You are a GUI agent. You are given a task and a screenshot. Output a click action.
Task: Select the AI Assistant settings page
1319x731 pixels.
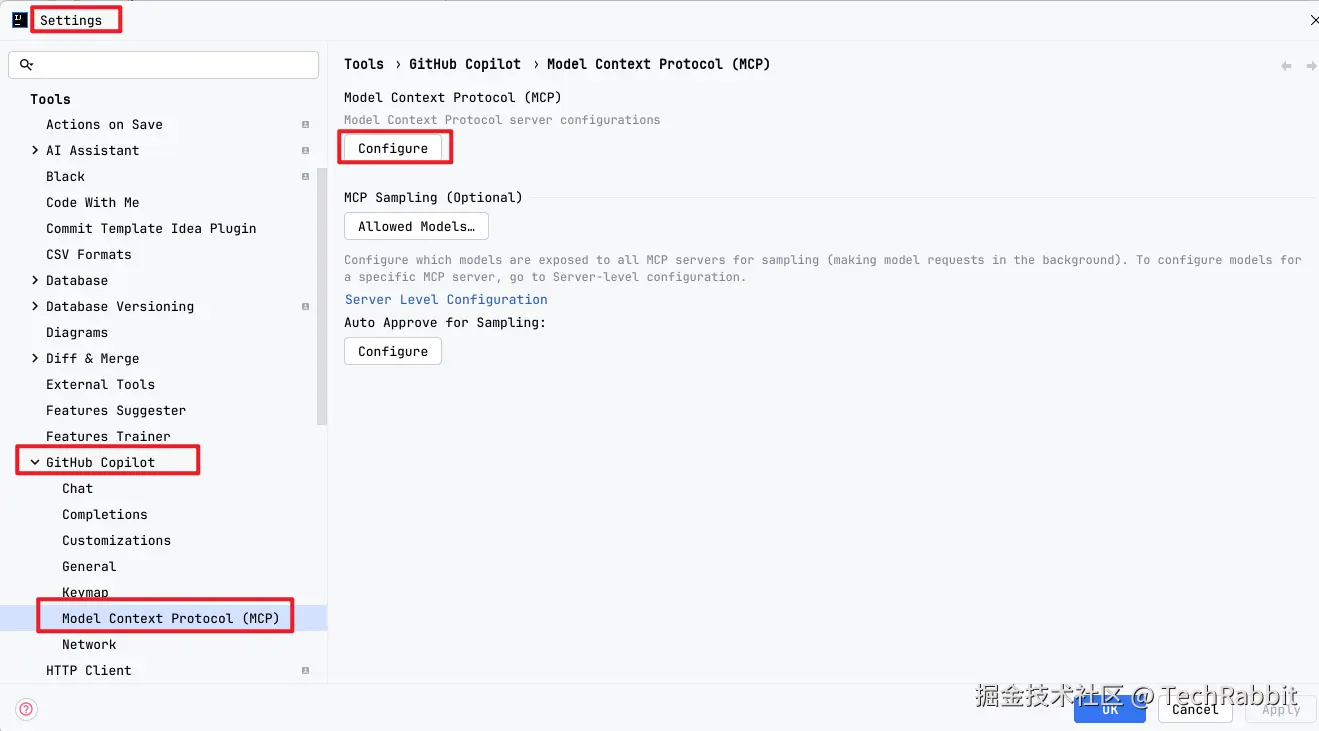coord(92,151)
